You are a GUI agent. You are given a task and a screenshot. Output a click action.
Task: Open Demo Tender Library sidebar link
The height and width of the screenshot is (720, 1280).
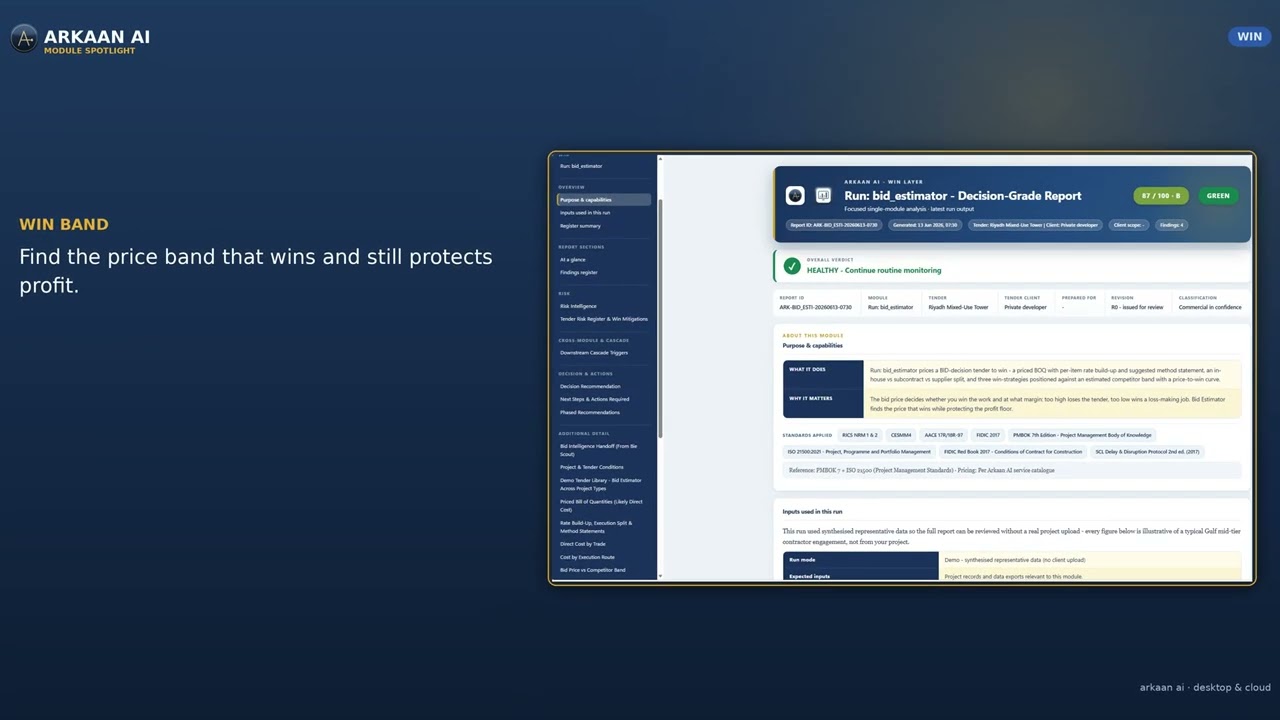pos(601,484)
